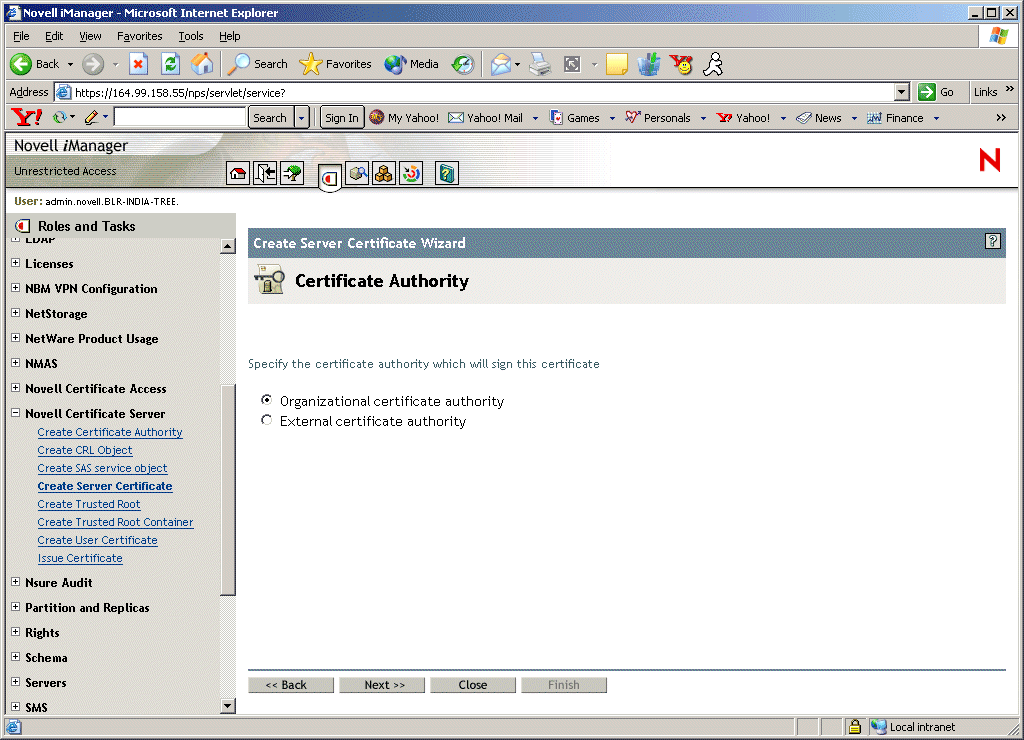Launch Yahoo Messenger smiley icon
Image resolution: width=1024 pixels, height=740 pixels.
(x=682, y=64)
